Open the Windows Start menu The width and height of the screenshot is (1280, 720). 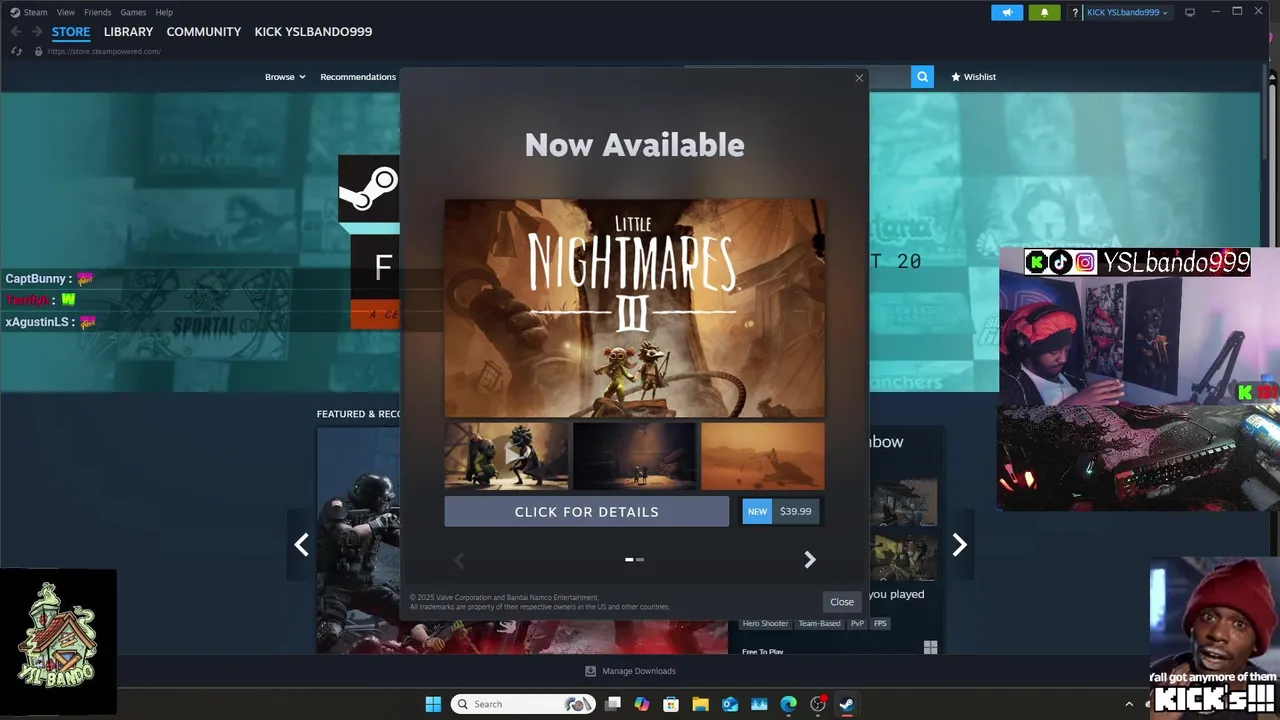click(433, 704)
